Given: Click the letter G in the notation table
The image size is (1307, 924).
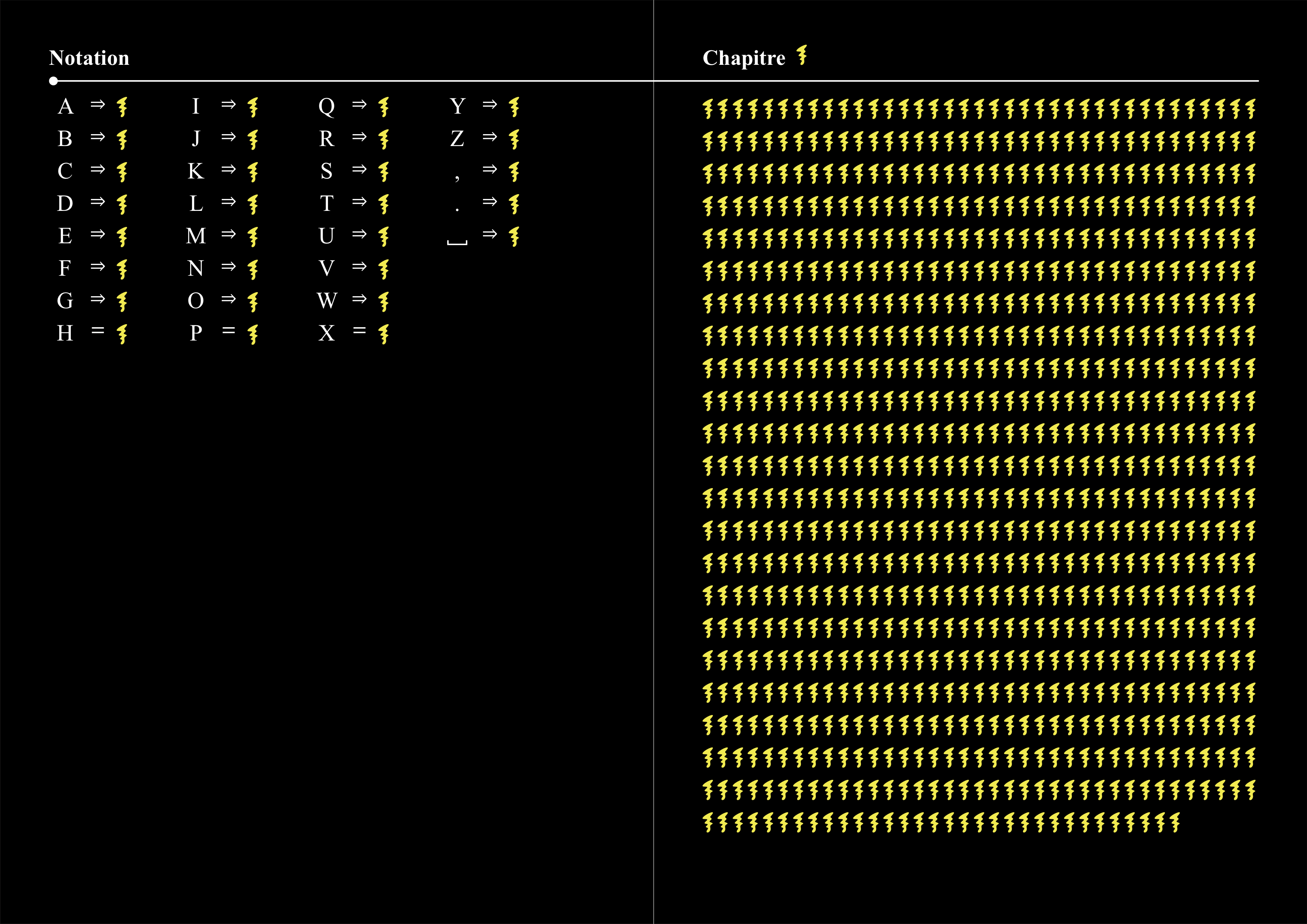Looking at the screenshot, I should click(x=65, y=300).
